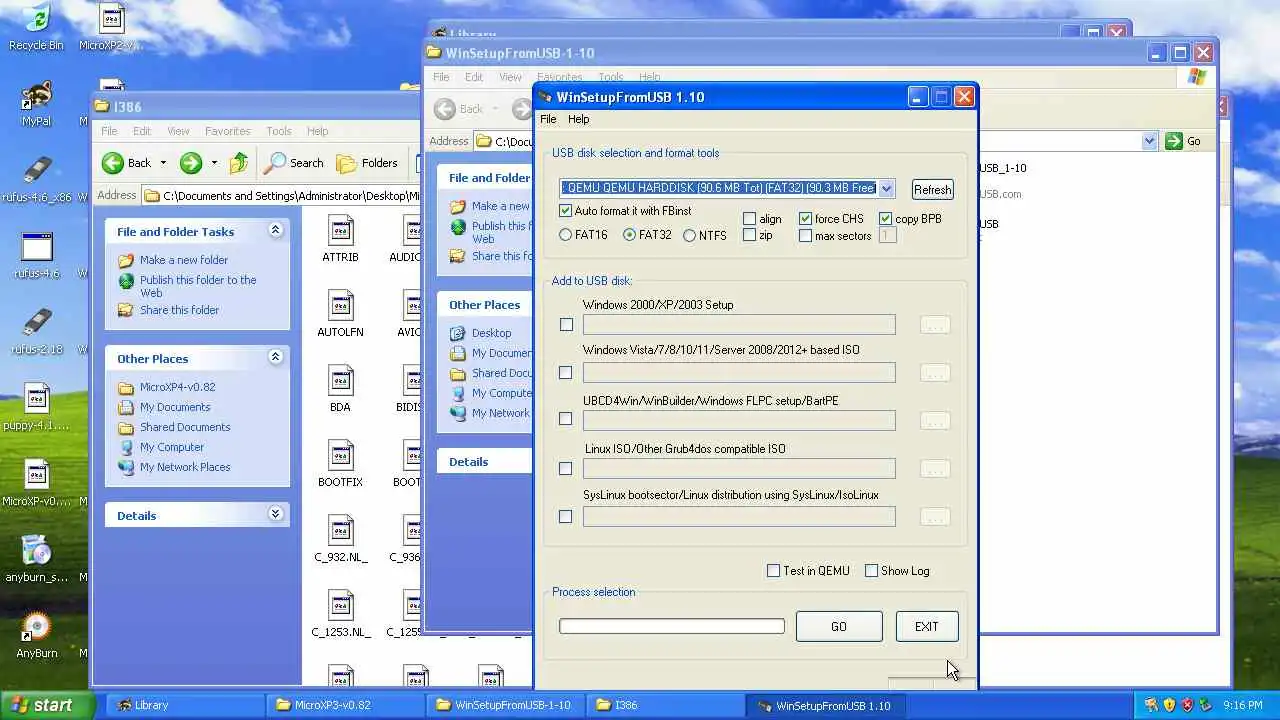Open Tools menu in I386 window
This screenshot has height=720, width=1280.
[279, 131]
